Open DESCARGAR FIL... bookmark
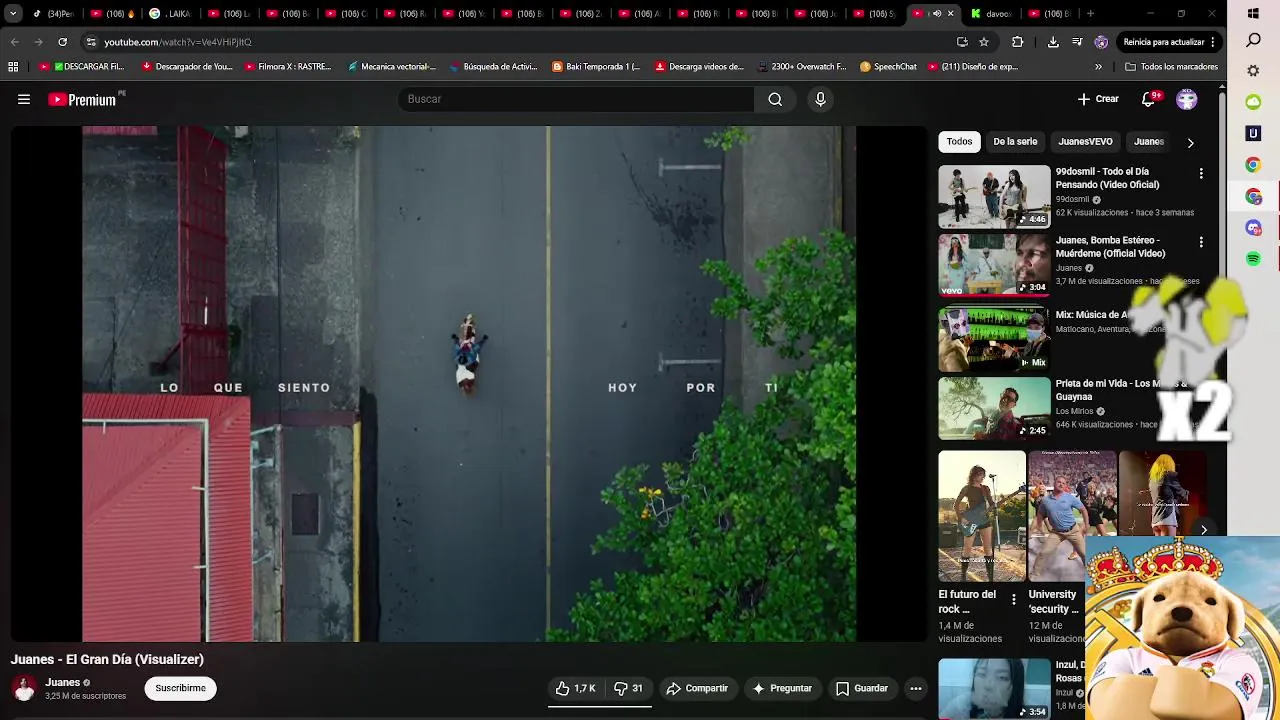The image size is (1280, 720). point(82,67)
